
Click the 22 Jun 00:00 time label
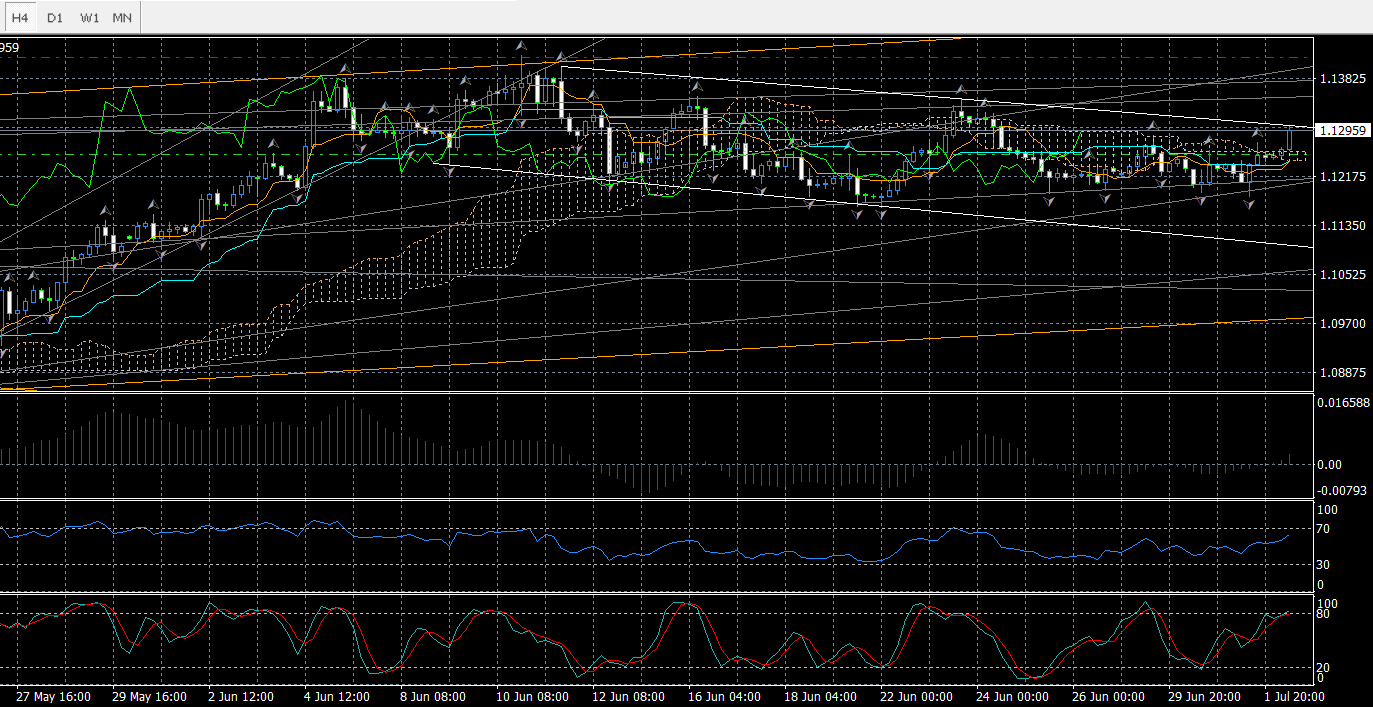916,696
